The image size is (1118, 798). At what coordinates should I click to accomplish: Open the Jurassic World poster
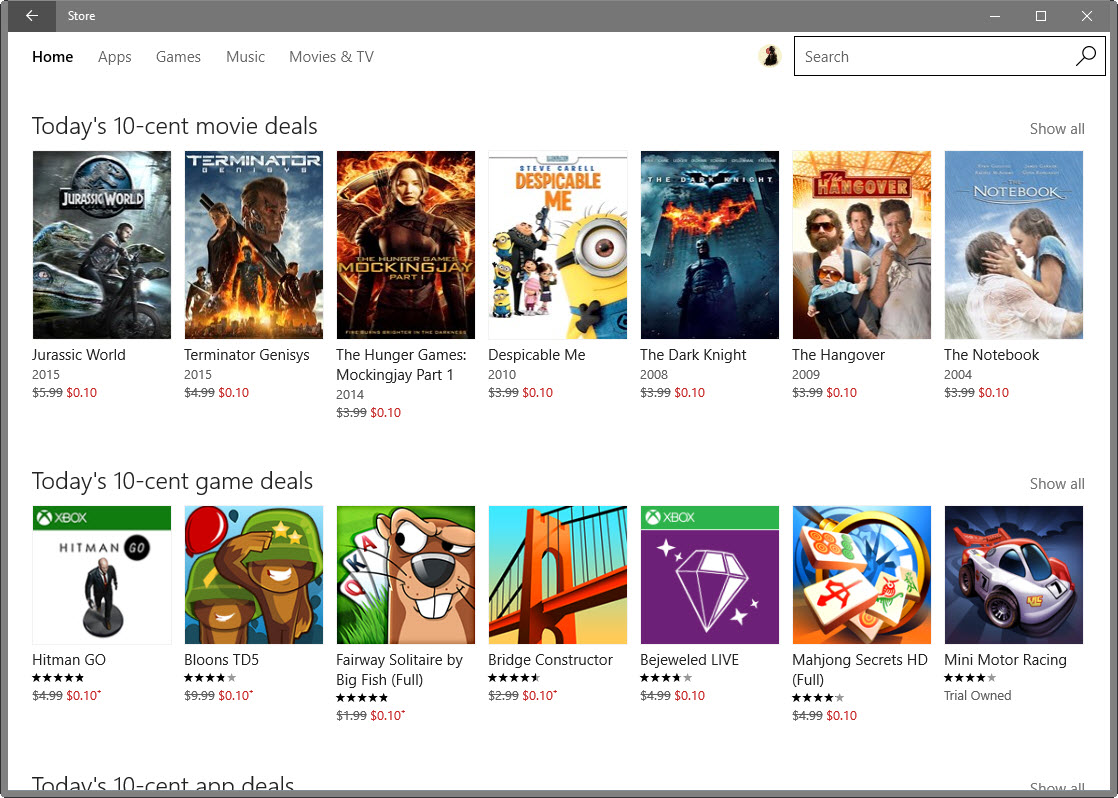pos(102,245)
